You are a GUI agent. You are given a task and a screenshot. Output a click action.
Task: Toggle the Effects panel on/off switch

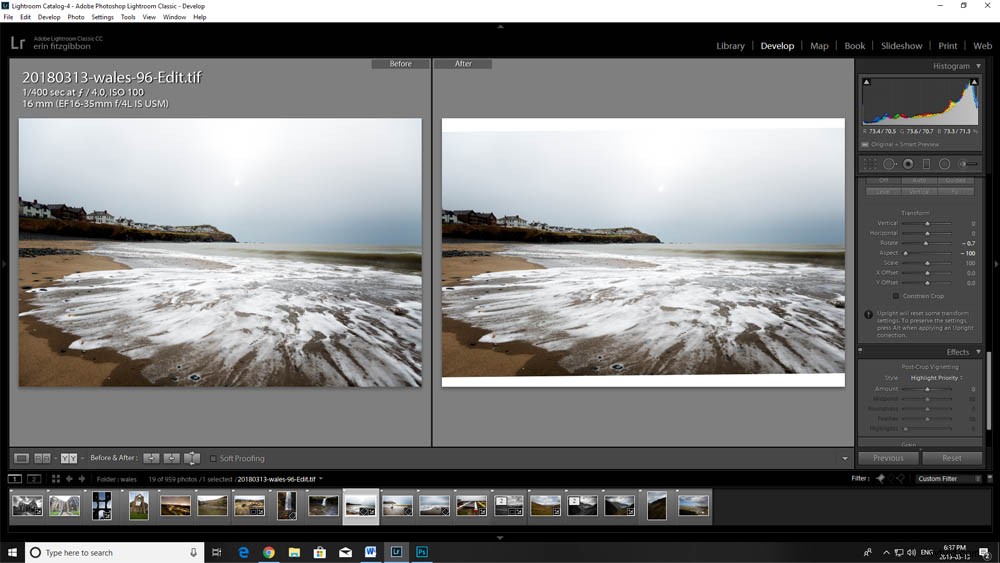[860, 351]
